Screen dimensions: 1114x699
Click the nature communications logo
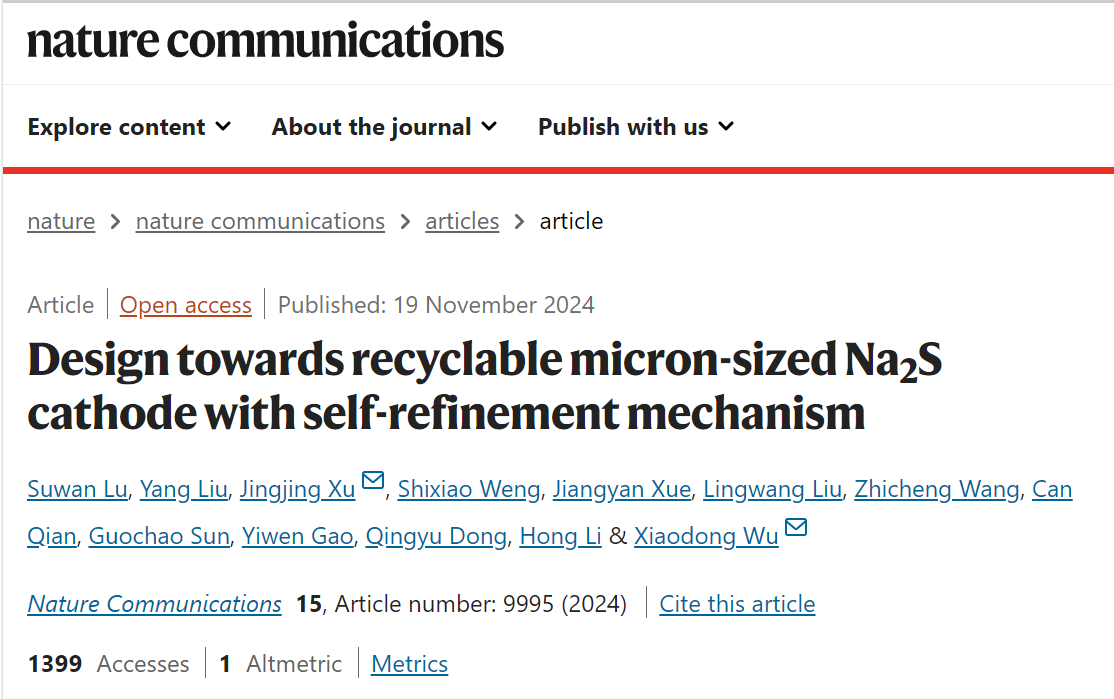pyautogui.click(x=265, y=41)
